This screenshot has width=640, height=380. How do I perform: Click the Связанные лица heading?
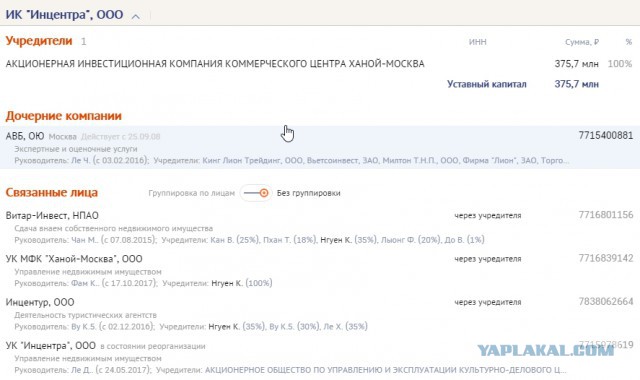point(51,193)
